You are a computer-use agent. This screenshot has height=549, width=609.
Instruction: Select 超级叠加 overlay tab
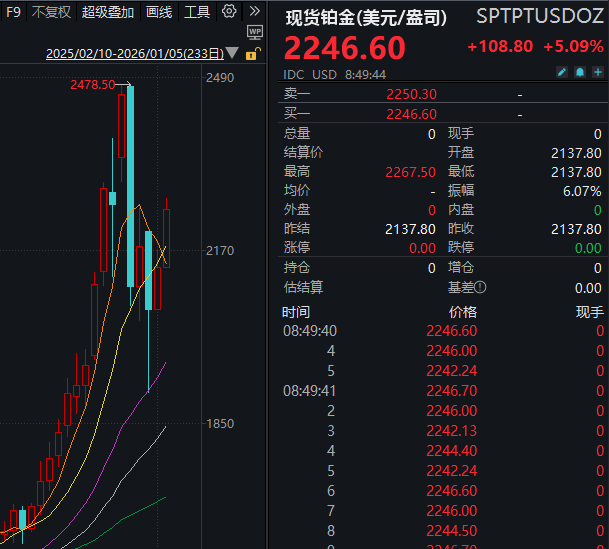(107, 12)
